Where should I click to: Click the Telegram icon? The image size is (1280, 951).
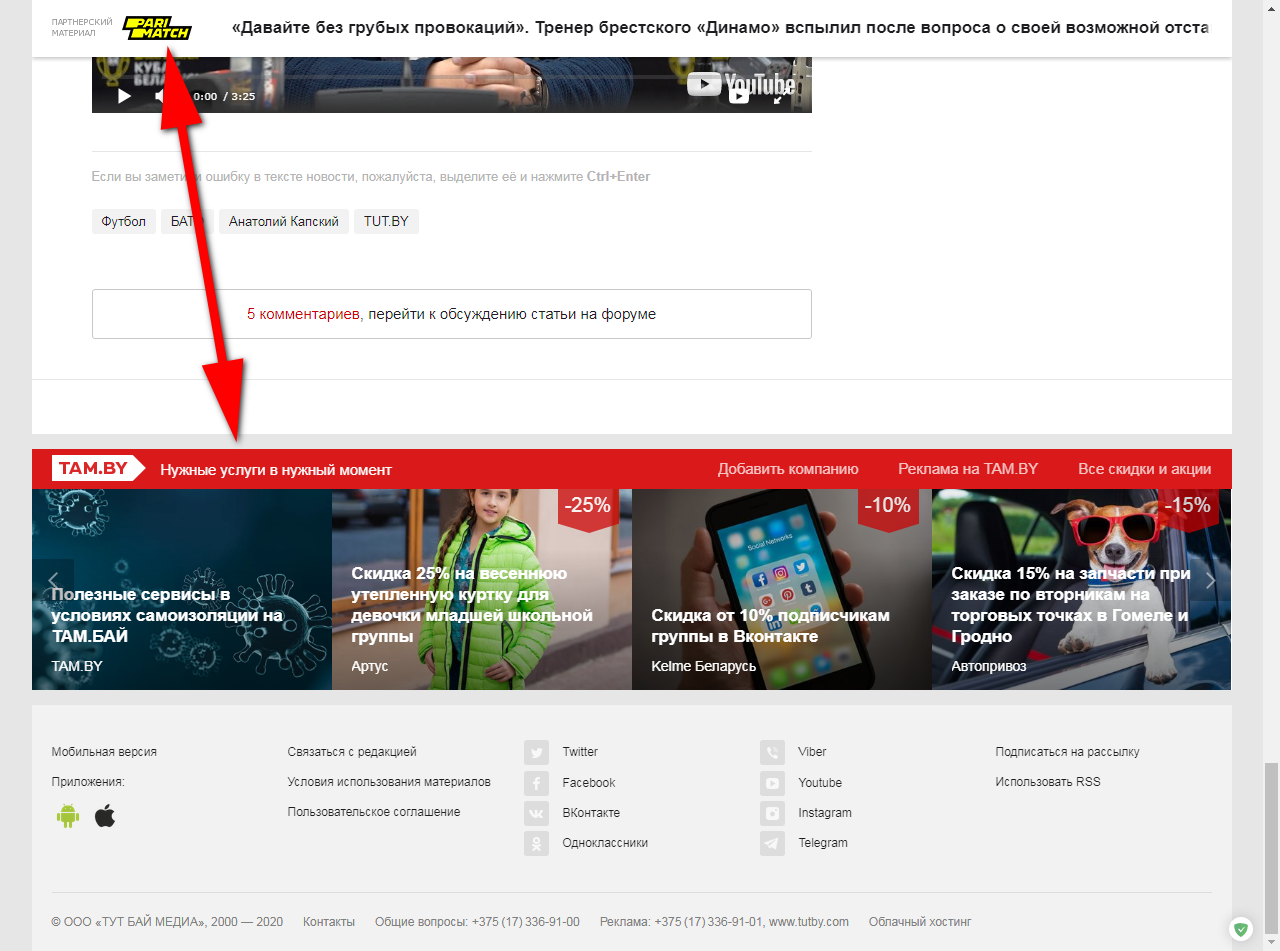772,843
